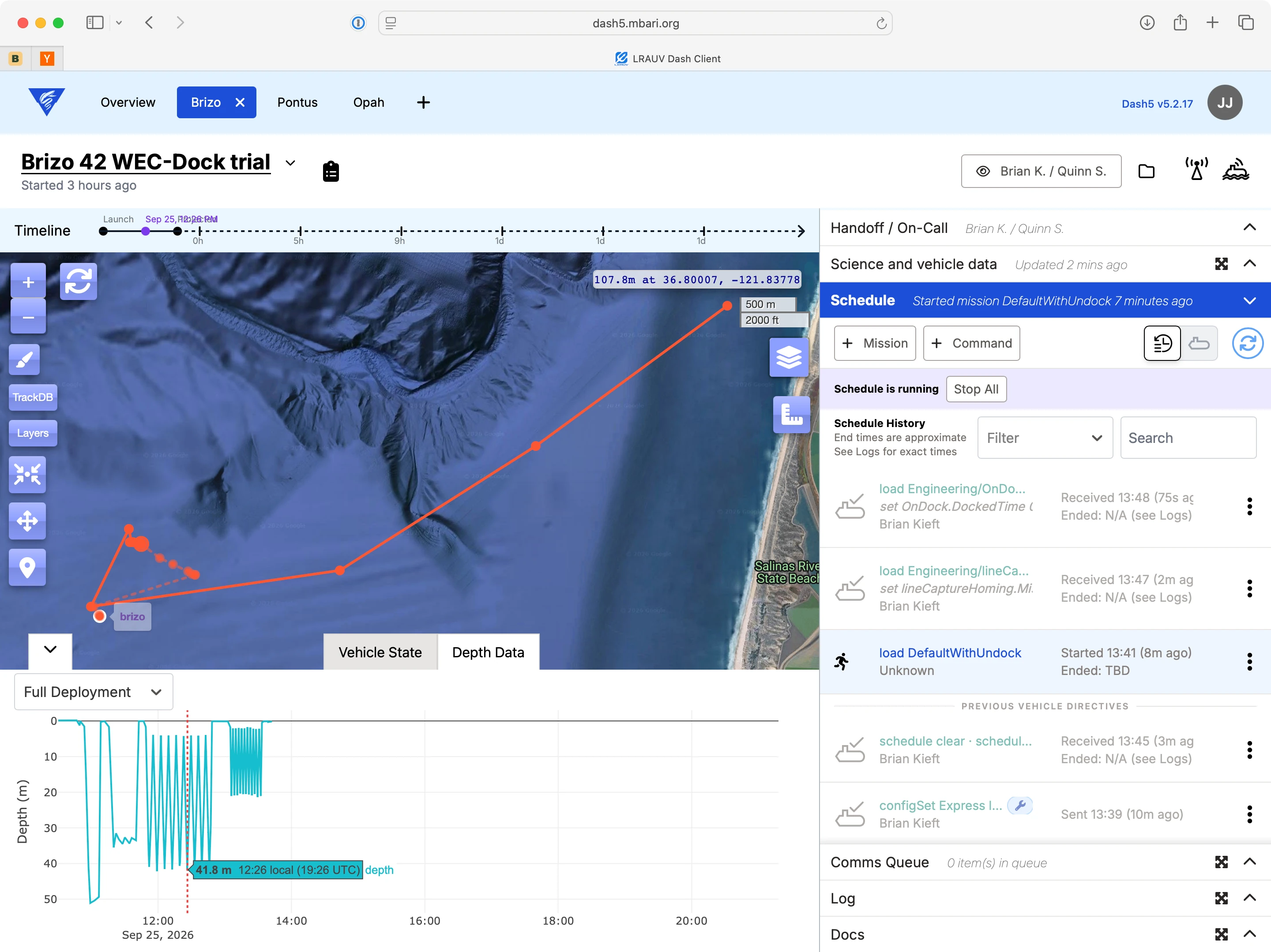Image resolution: width=1271 pixels, height=952 pixels.
Task: Open the schedule history Filter dropdown
Action: tap(1045, 438)
